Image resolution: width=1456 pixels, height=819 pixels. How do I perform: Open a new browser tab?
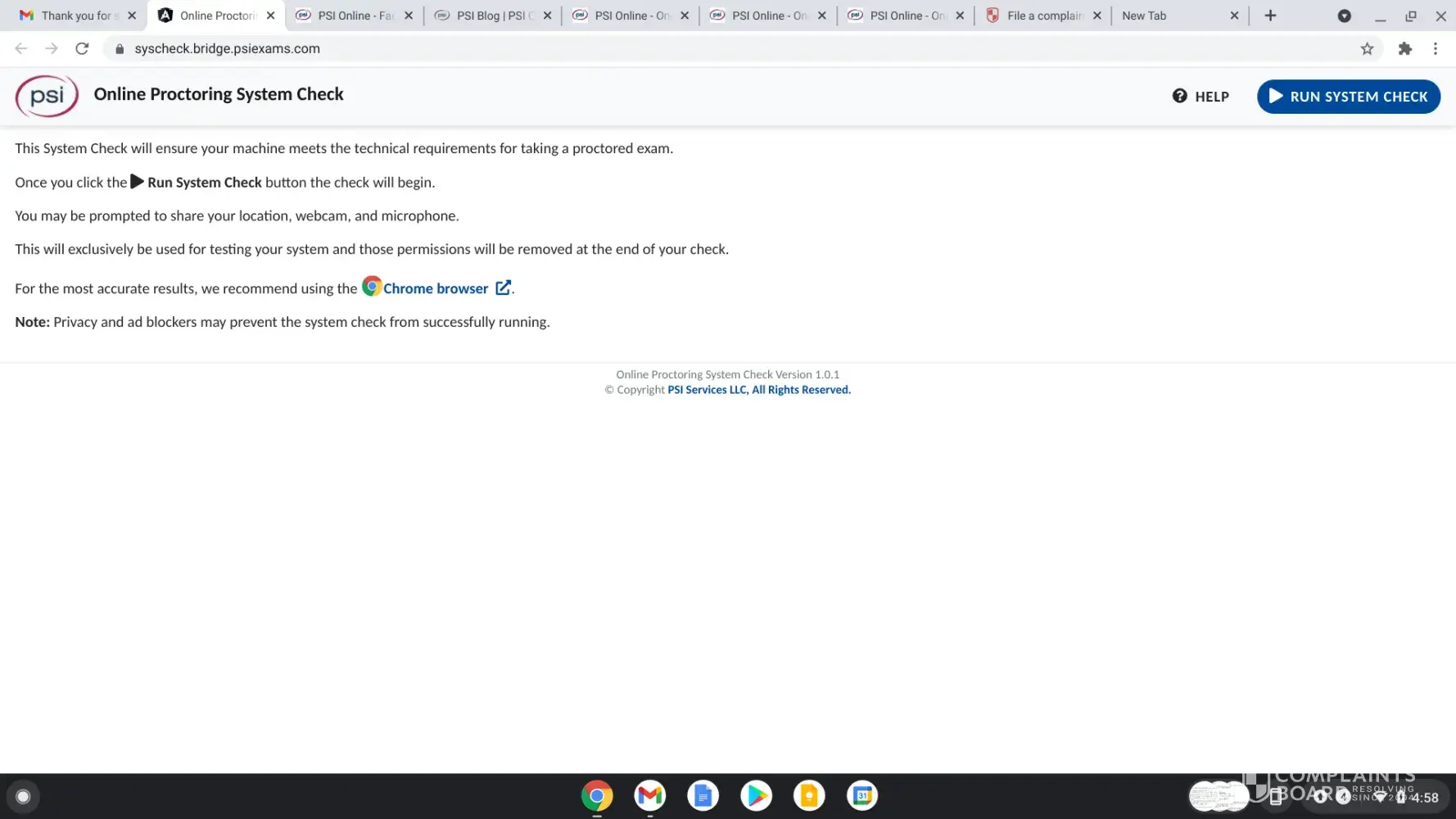click(x=1270, y=16)
